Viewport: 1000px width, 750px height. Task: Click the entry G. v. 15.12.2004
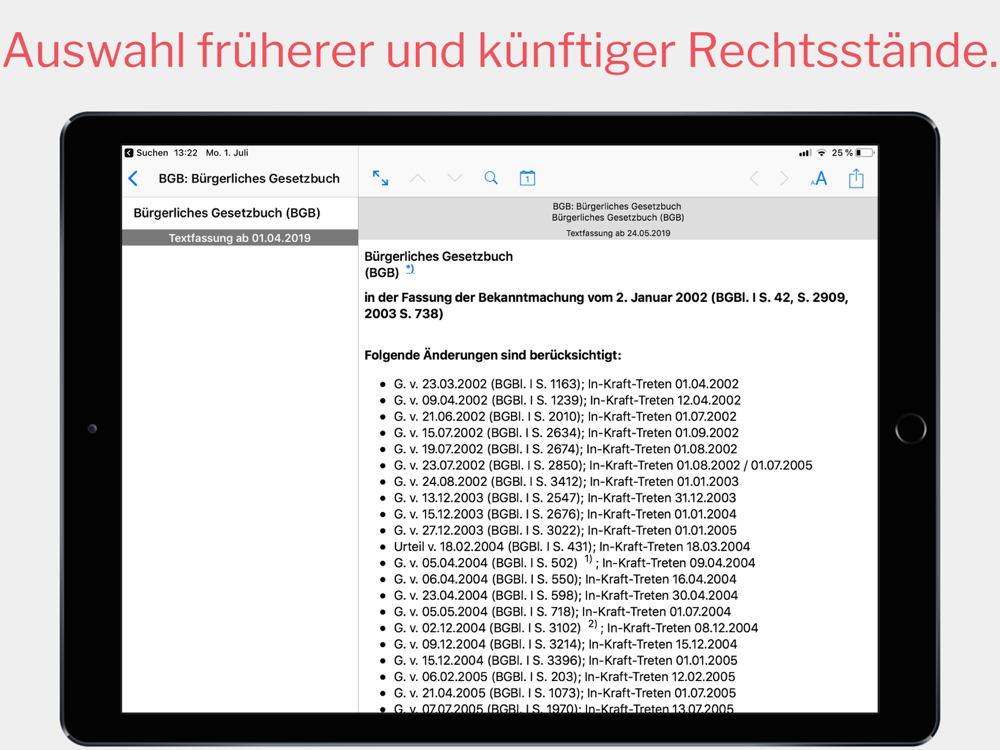tap(565, 661)
